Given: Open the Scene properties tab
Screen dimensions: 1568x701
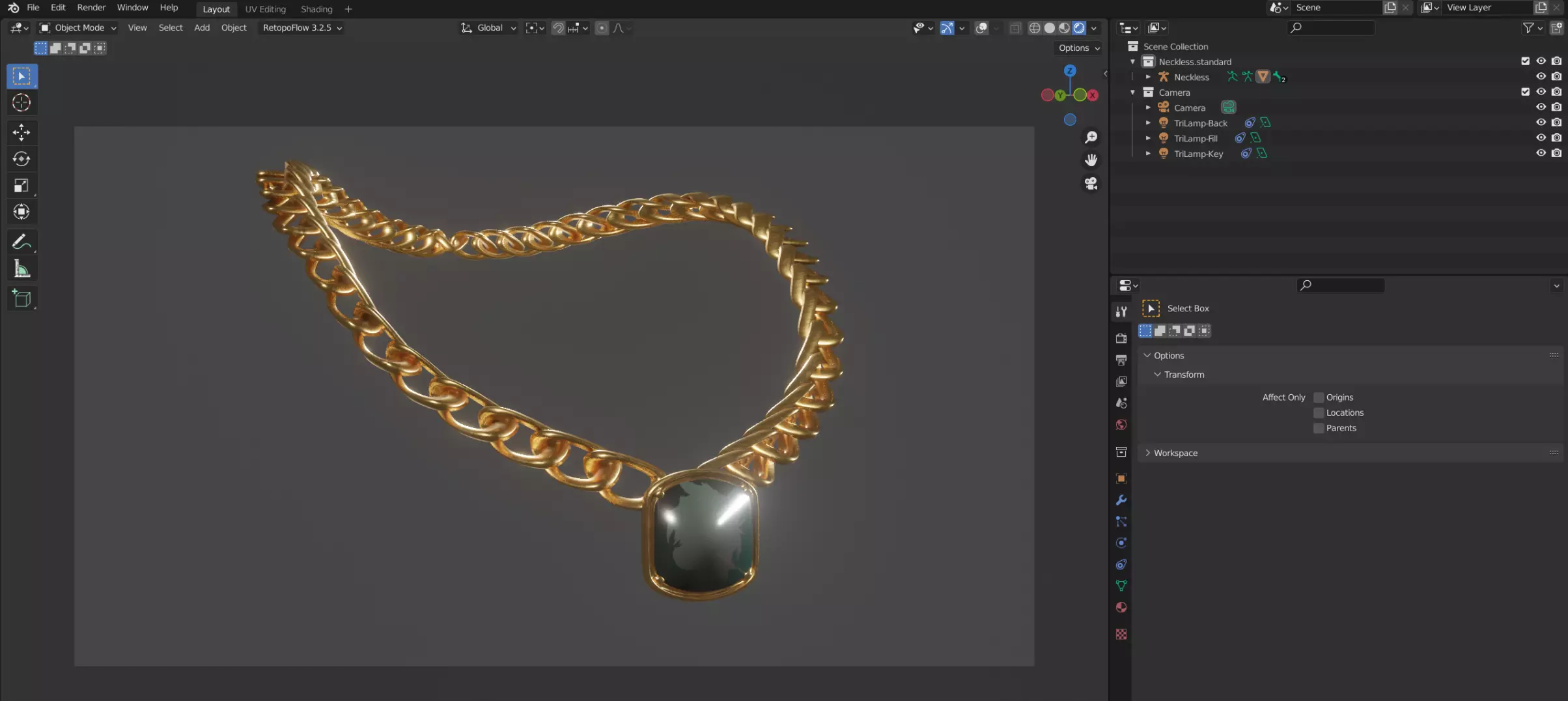Looking at the screenshot, I should [1121, 403].
